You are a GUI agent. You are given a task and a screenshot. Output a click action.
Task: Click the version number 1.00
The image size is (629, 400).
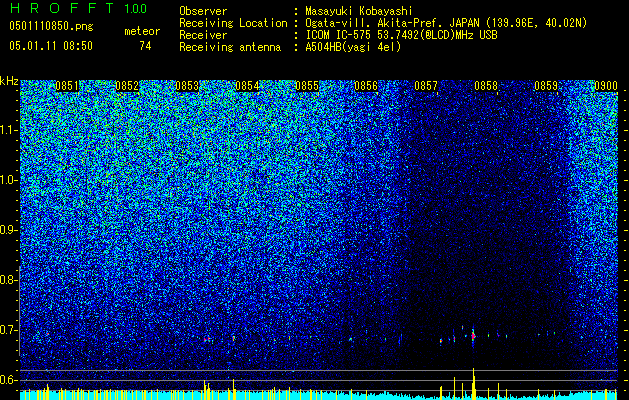coord(136,8)
